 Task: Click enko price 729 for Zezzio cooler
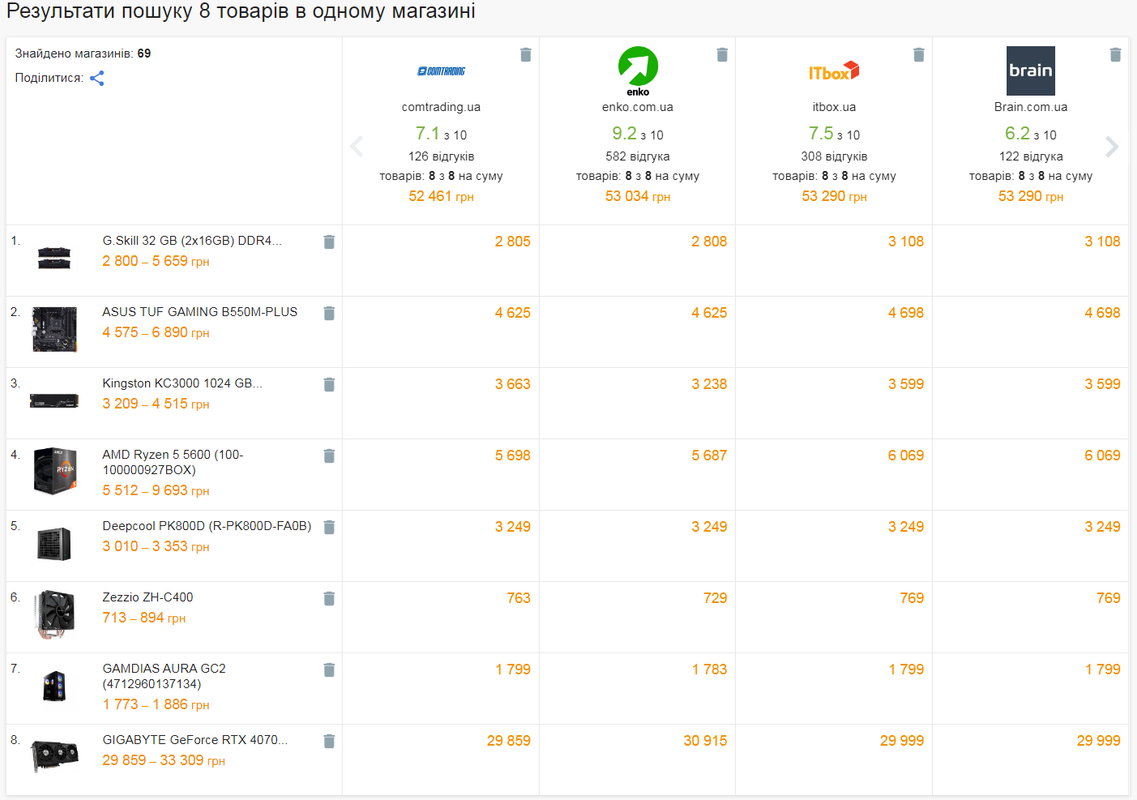point(715,598)
